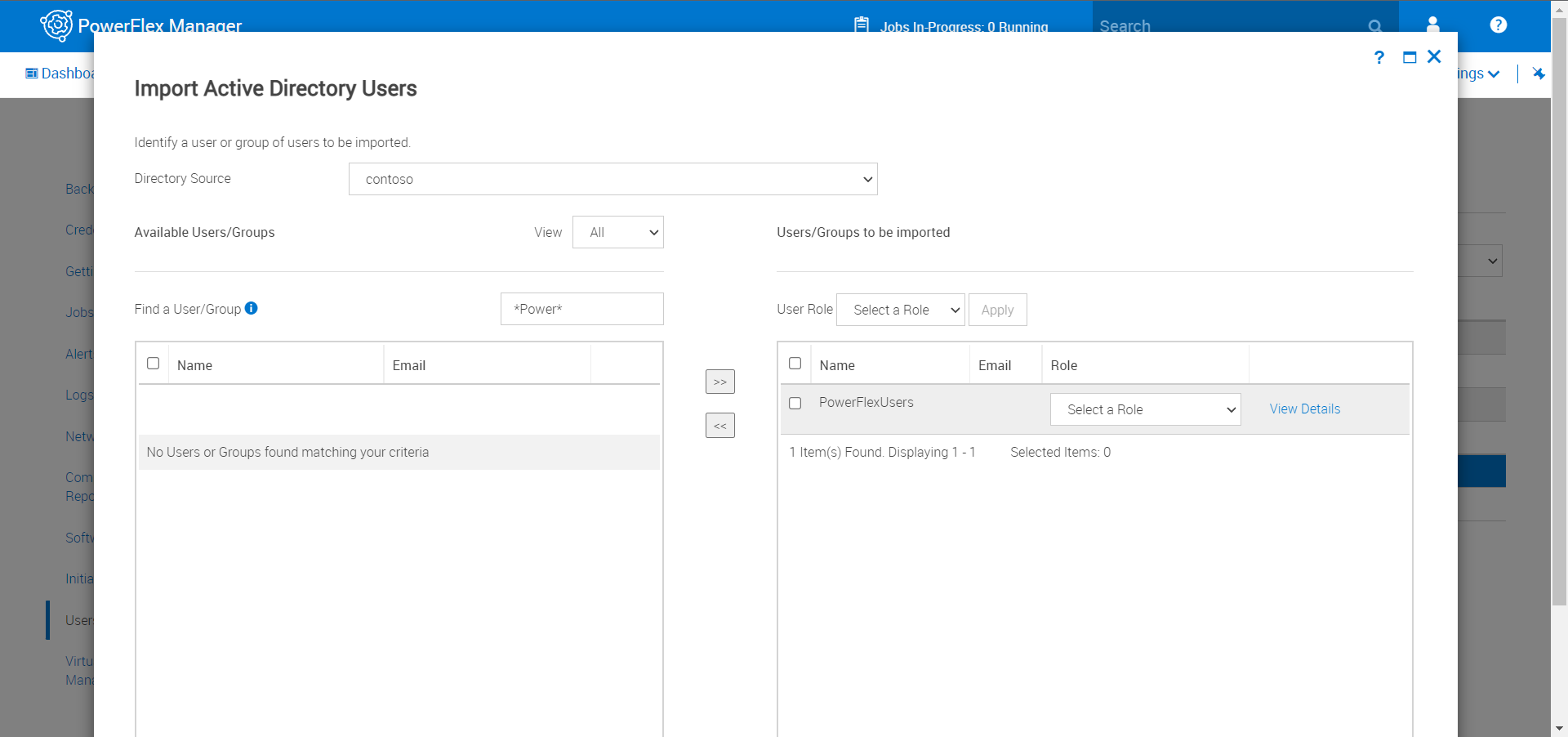Click the pin icon near Settings
Viewport: 1568px width, 737px height.
[x=1539, y=74]
